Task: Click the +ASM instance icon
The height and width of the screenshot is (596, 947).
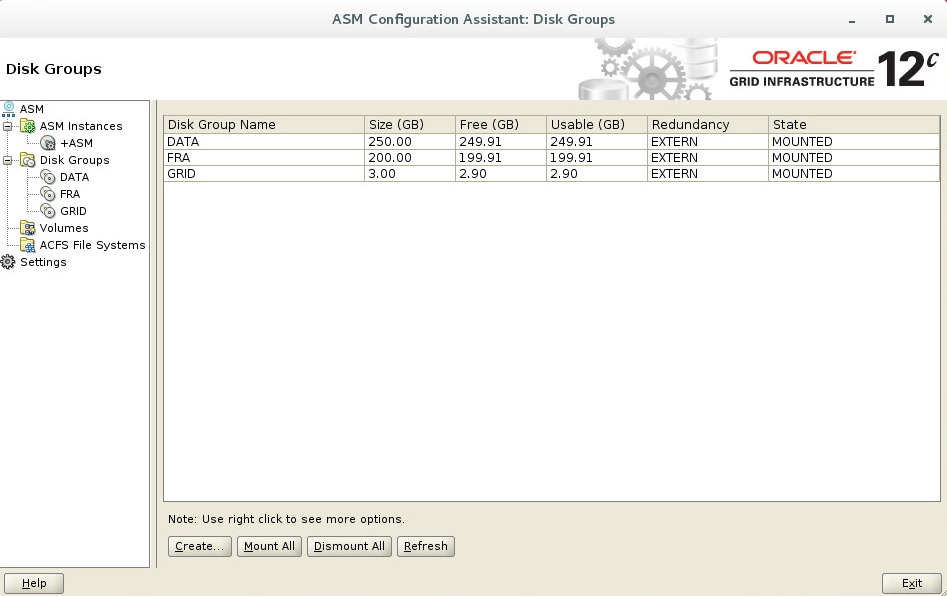Action: point(48,143)
